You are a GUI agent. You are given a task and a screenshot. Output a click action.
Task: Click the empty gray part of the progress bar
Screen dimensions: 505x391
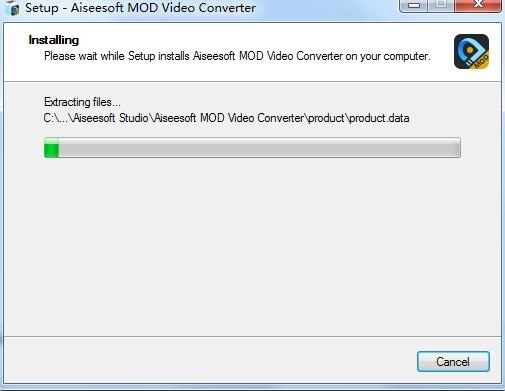click(260, 148)
